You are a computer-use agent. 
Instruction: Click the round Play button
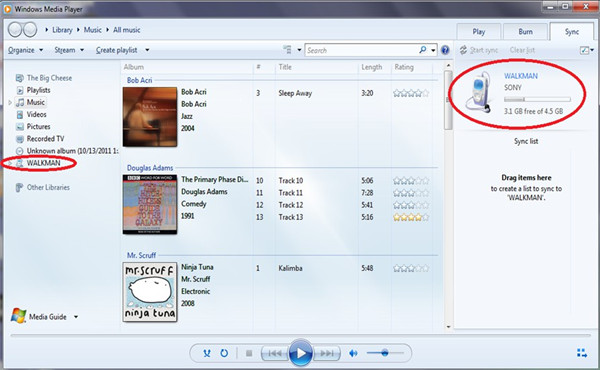point(300,353)
